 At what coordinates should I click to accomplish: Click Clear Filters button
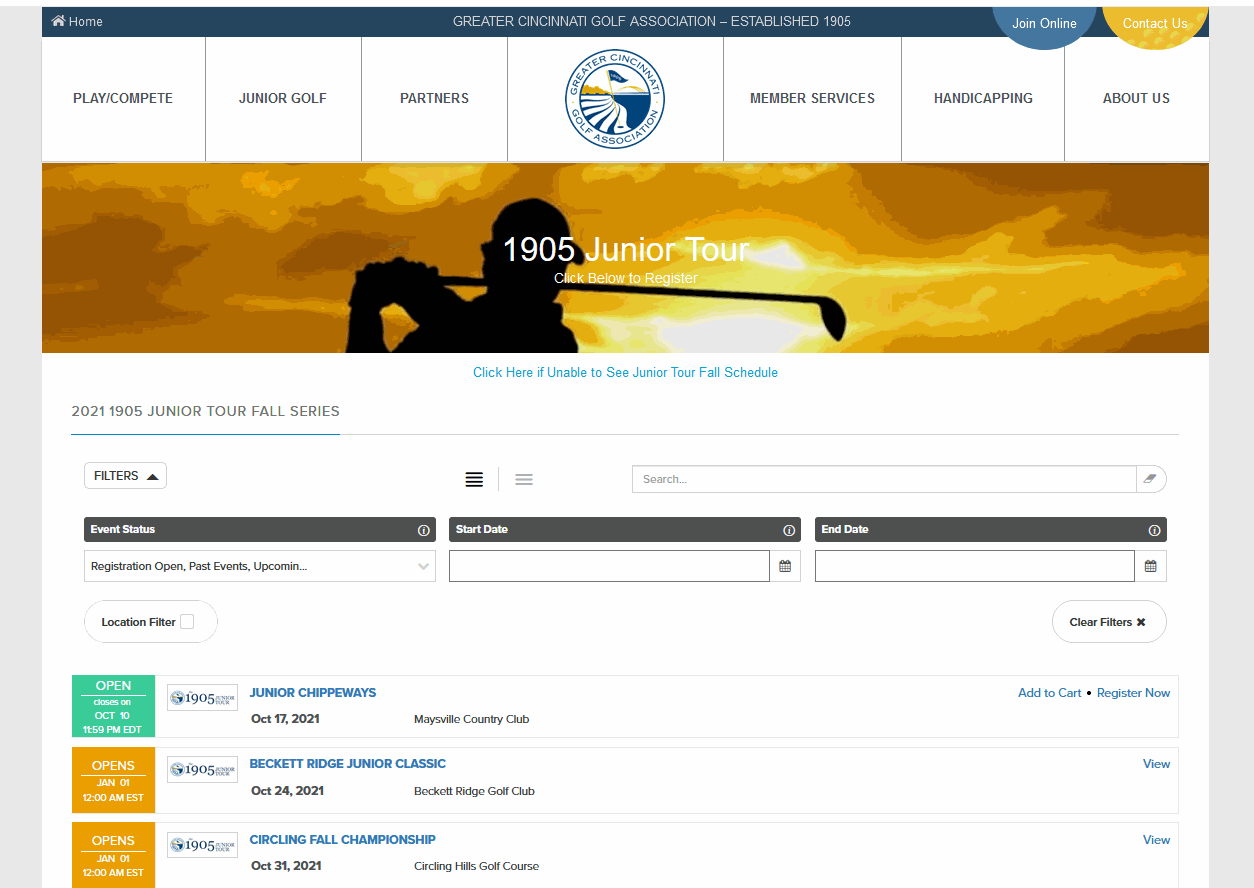tap(1109, 622)
